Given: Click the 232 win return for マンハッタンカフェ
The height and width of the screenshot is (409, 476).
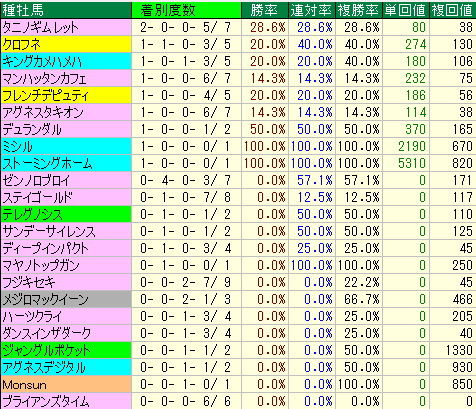Looking at the screenshot, I should point(416,78).
